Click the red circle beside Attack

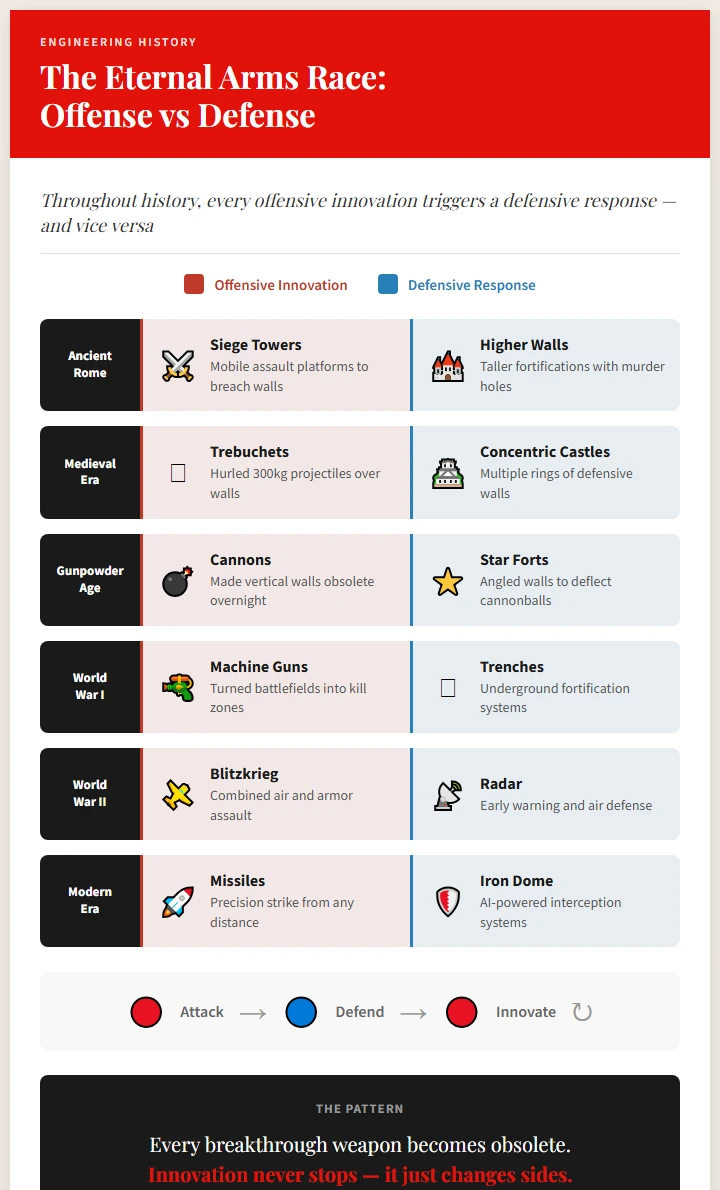pyautogui.click(x=146, y=1012)
